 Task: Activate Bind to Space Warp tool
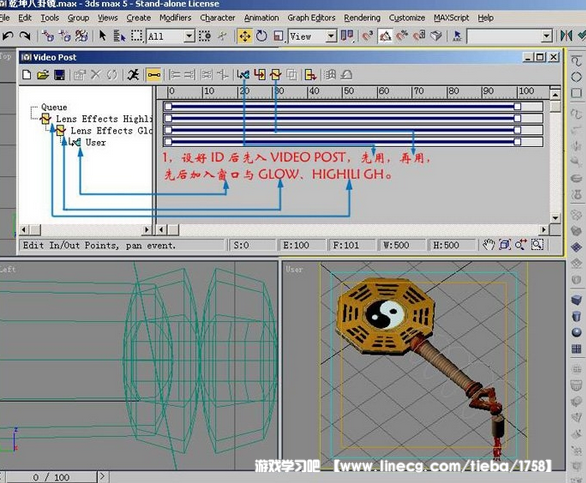(x=81, y=36)
